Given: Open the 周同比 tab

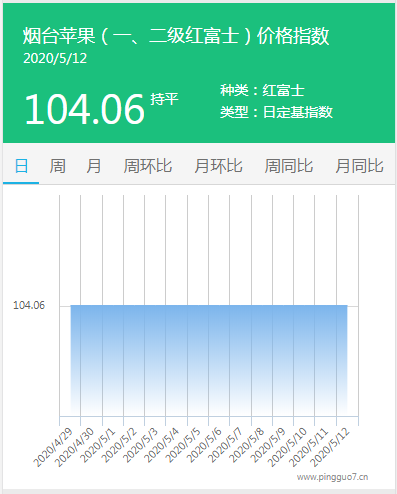Looking at the screenshot, I should coord(289,166).
